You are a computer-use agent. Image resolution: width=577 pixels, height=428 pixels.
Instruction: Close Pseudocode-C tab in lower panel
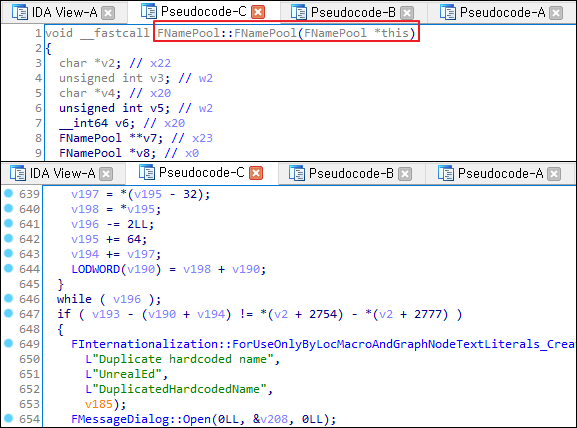(x=256, y=173)
